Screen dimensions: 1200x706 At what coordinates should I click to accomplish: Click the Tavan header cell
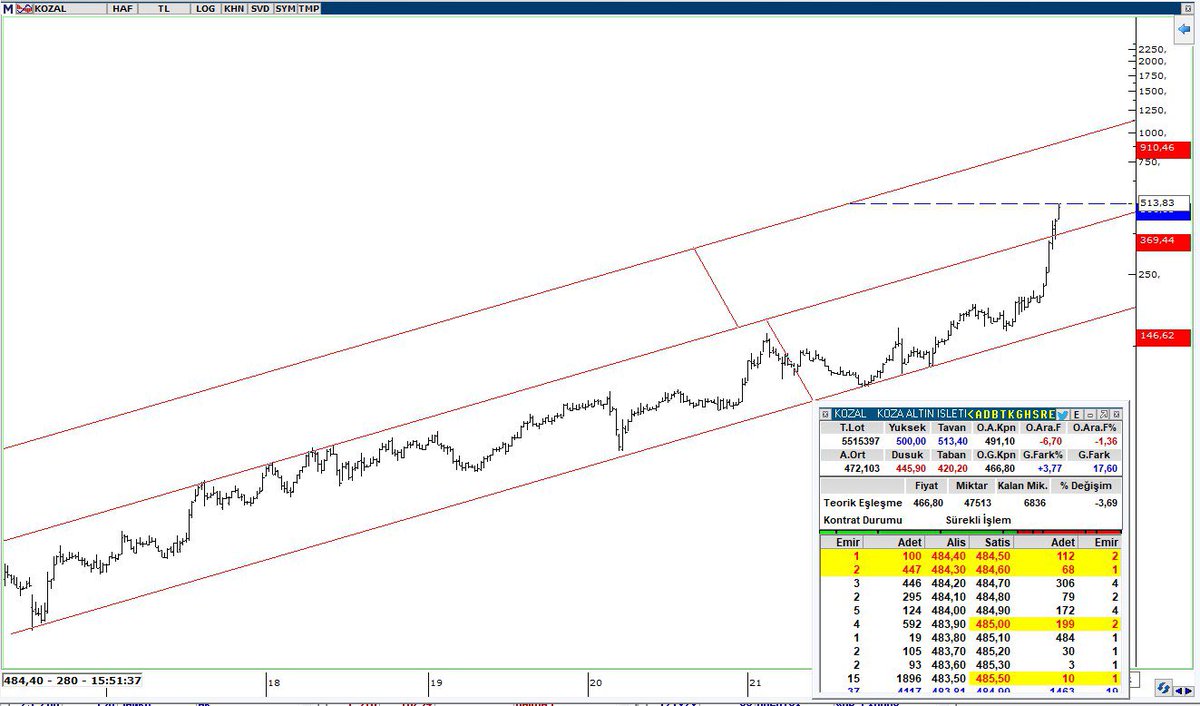click(x=952, y=427)
